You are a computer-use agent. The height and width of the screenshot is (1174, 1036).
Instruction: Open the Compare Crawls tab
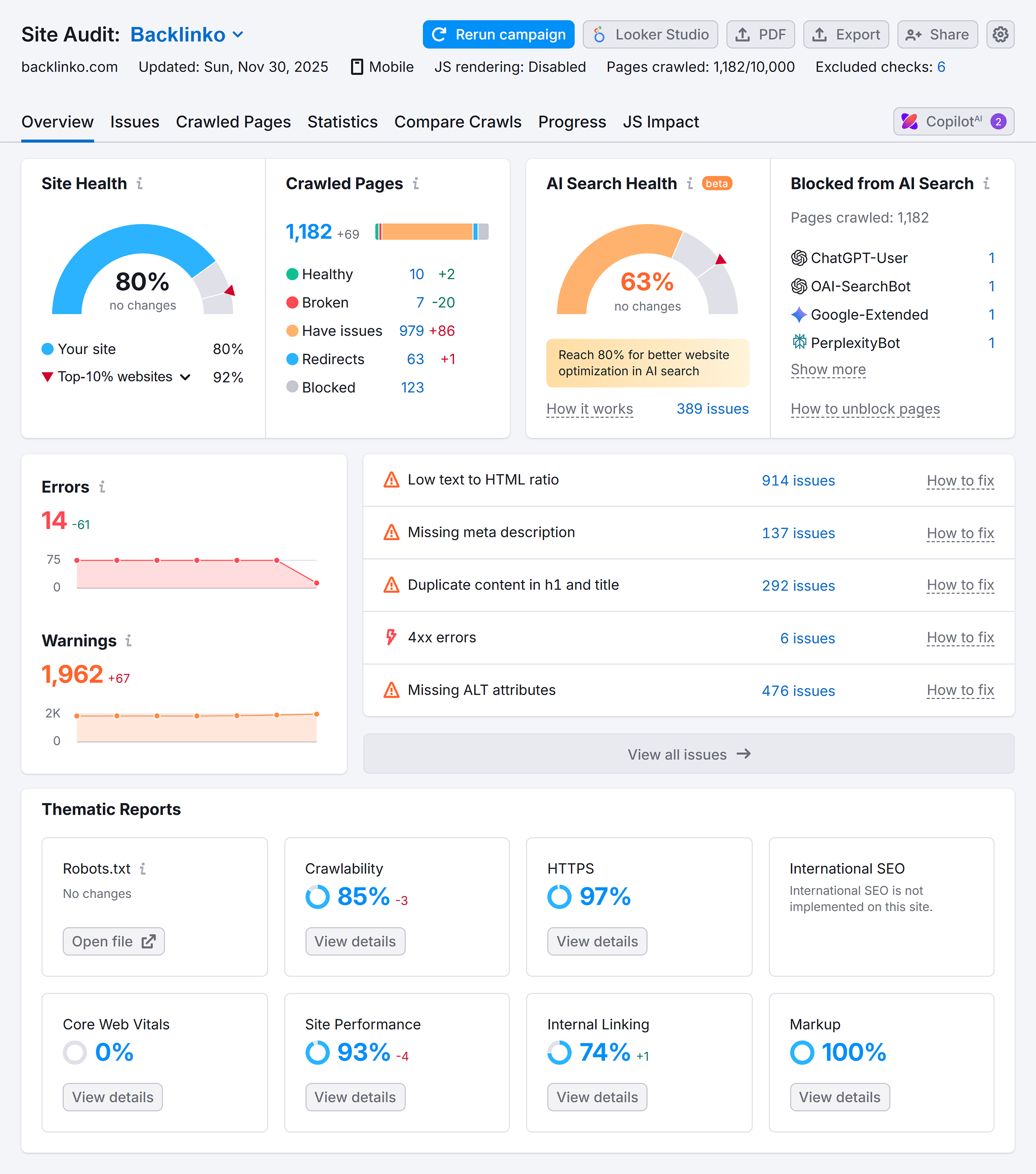[458, 122]
